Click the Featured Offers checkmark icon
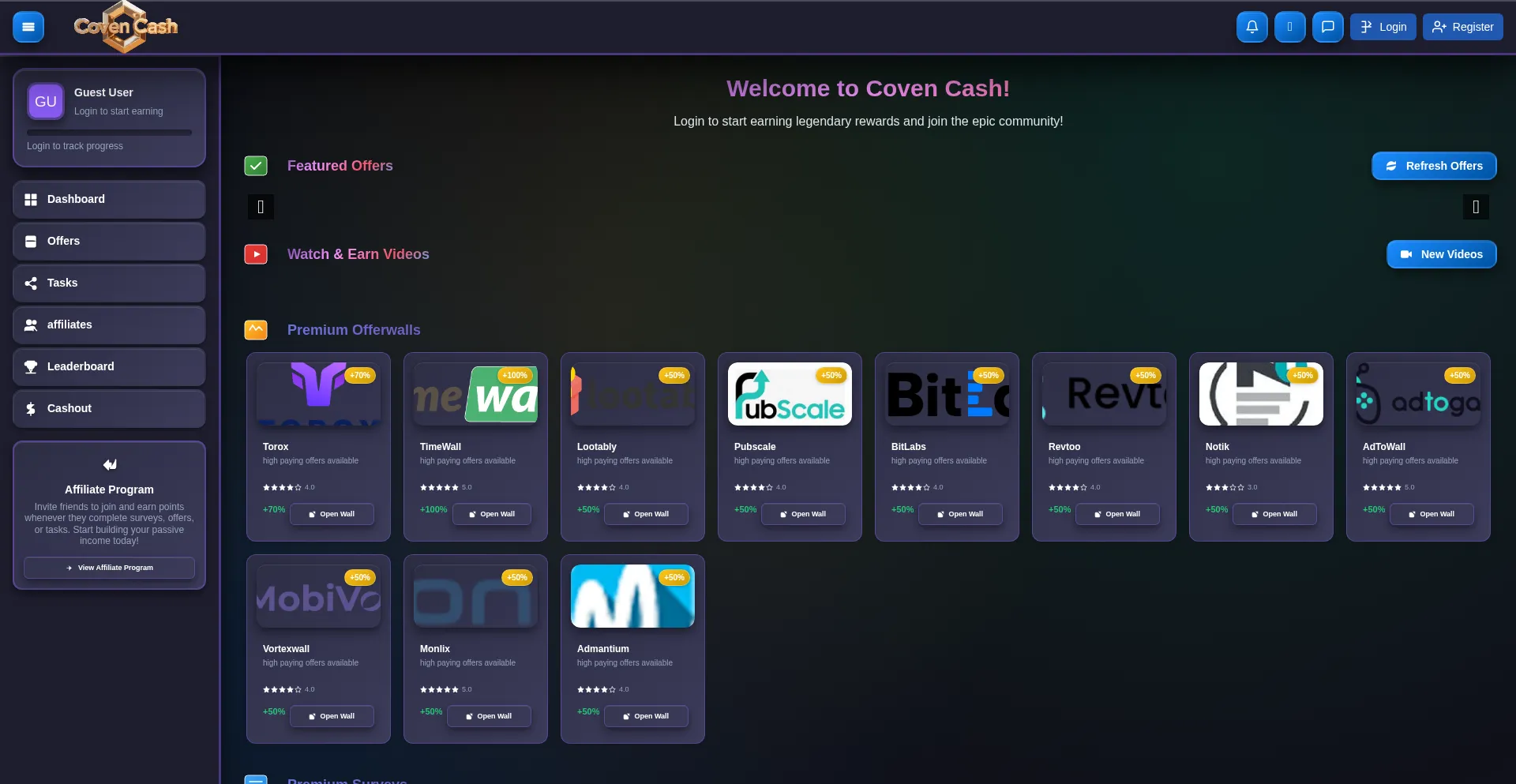 (256, 166)
